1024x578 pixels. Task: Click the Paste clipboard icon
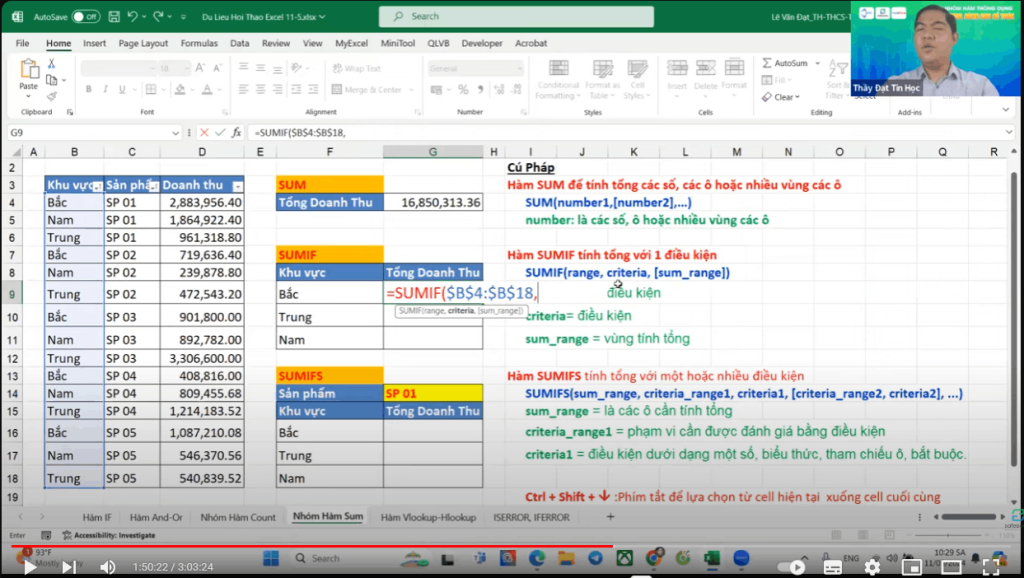(x=29, y=69)
